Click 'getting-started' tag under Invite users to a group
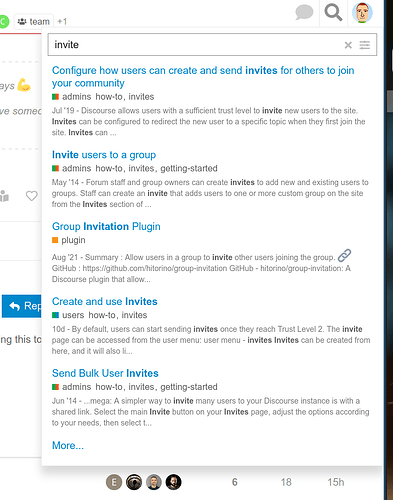Screen dimensions: 393x500 coord(189,169)
